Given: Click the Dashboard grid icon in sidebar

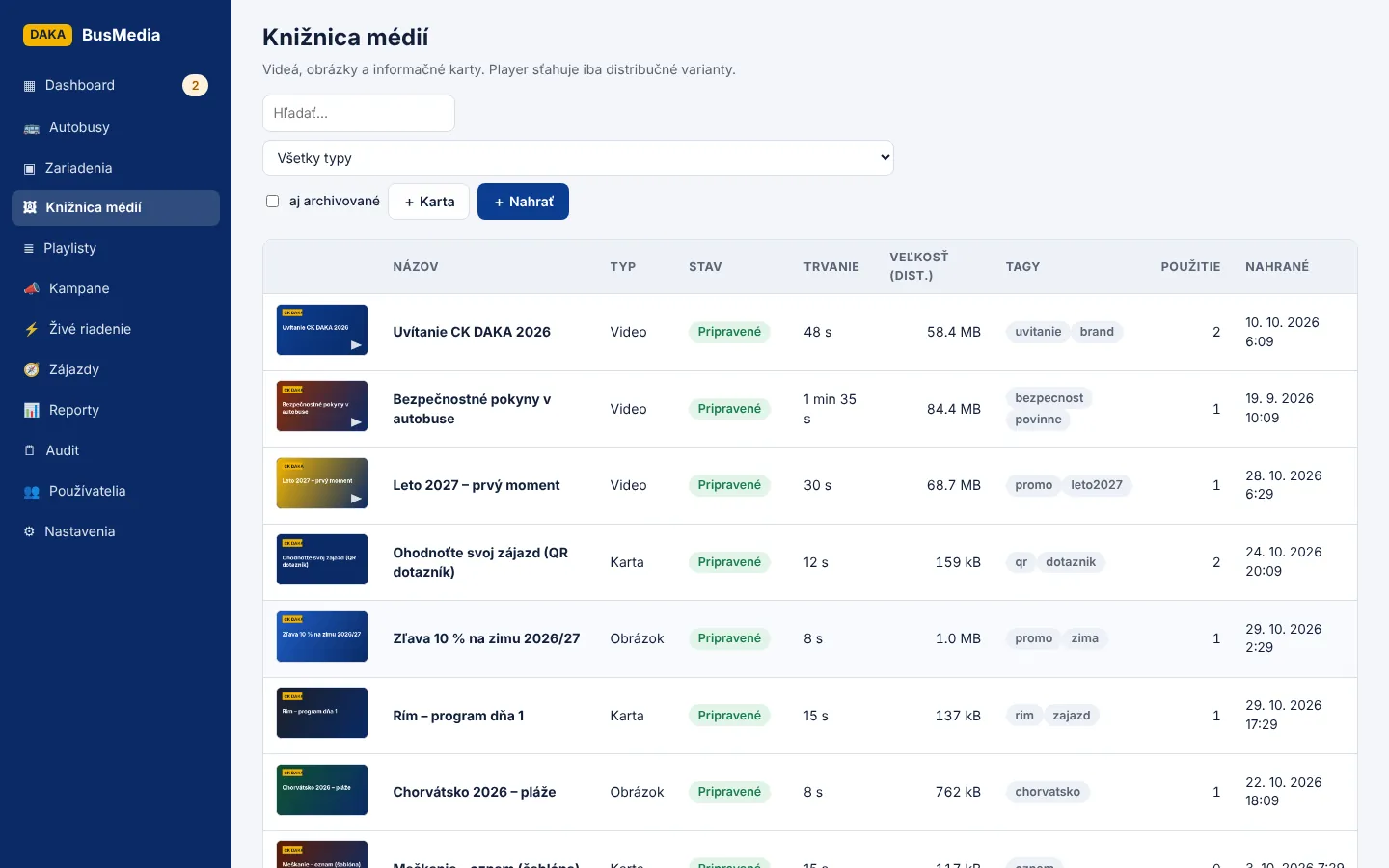Looking at the screenshot, I should [x=29, y=86].
